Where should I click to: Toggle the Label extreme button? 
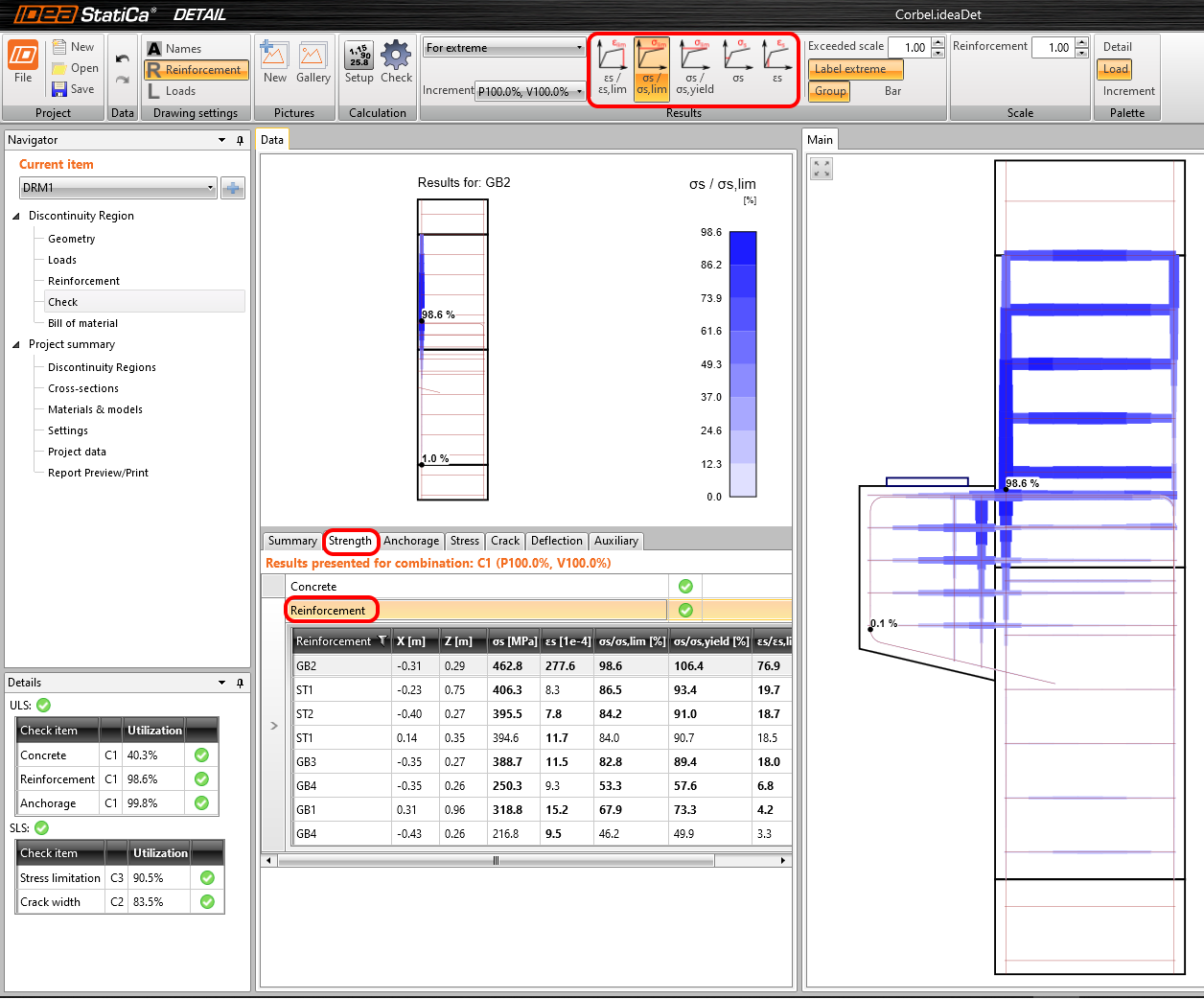[x=855, y=69]
